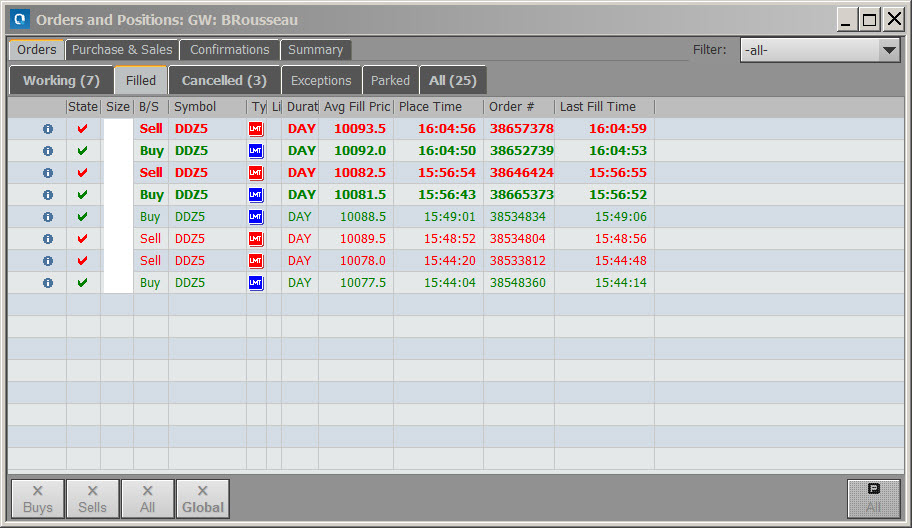The width and height of the screenshot is (912, 528).
Task: Select the price cell 10093.5
Action: (x=360, y=129)
